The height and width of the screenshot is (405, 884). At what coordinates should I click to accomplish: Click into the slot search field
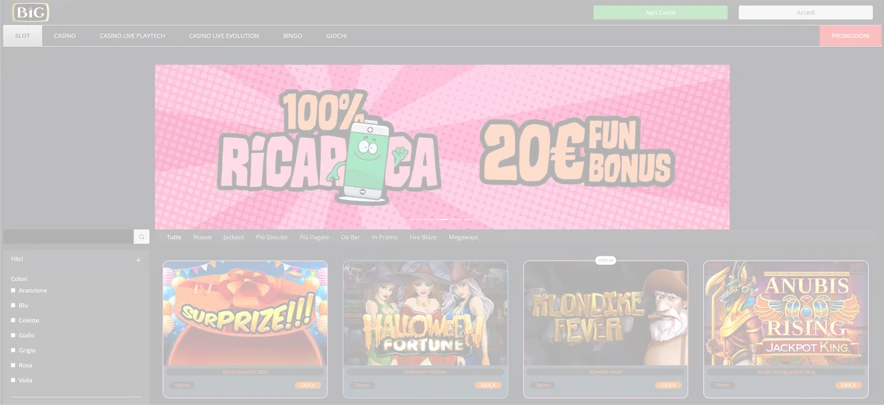[68, 237]
